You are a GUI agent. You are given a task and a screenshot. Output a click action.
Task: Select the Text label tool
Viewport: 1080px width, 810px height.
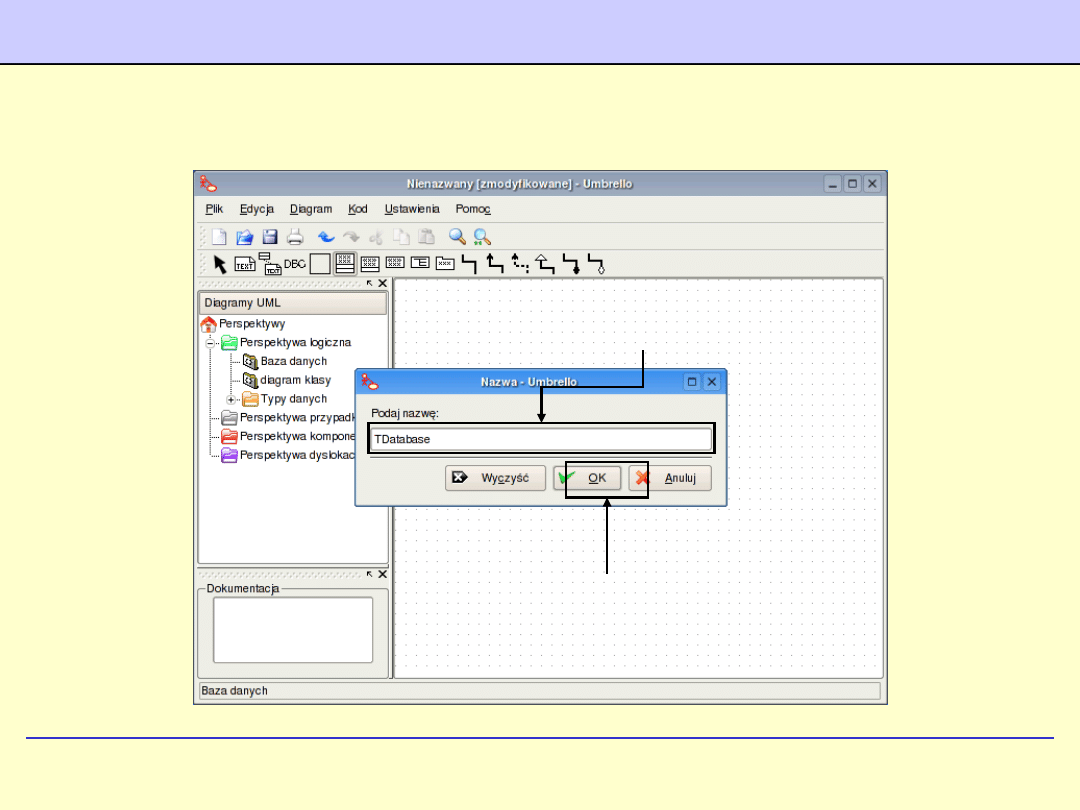click(x=245, y=264)
